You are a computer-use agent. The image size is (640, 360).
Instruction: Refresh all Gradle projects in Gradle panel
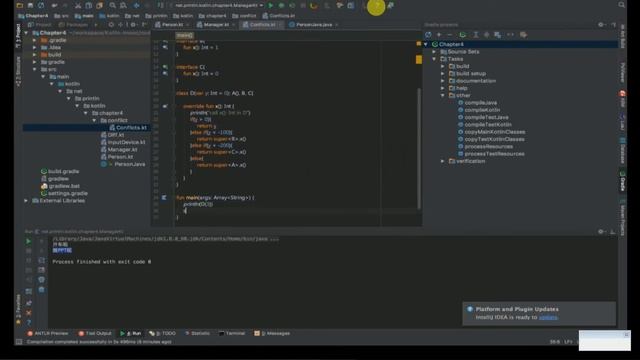pos(428,35)
